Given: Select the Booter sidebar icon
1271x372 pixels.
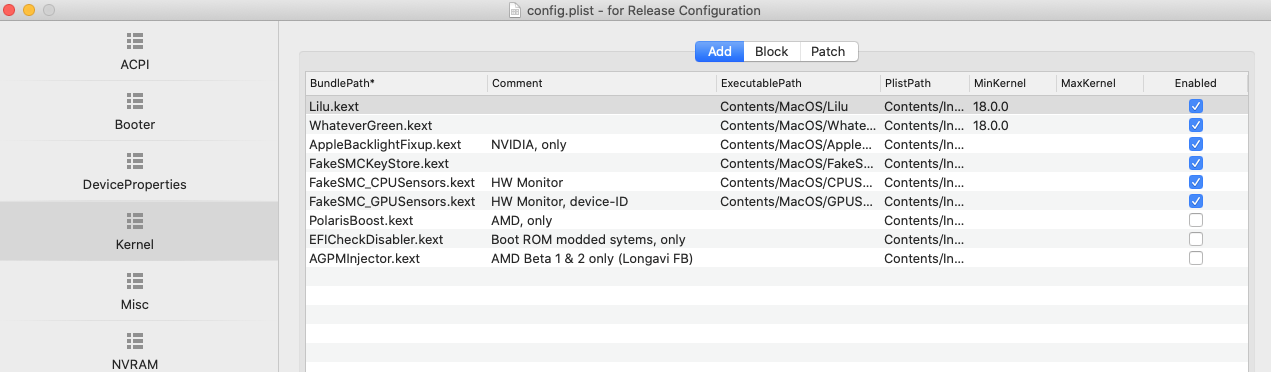Looking at the screenshot, I should [x=135, y=101].
